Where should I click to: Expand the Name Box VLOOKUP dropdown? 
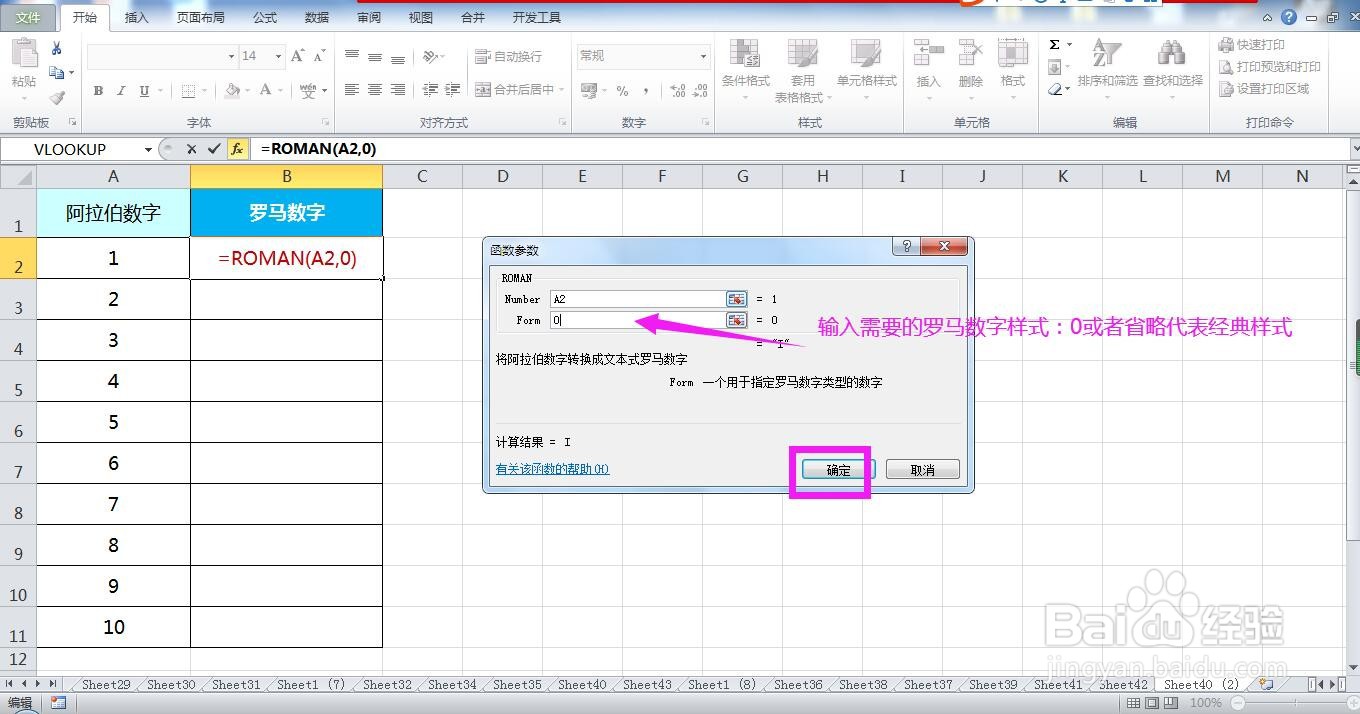148,149
